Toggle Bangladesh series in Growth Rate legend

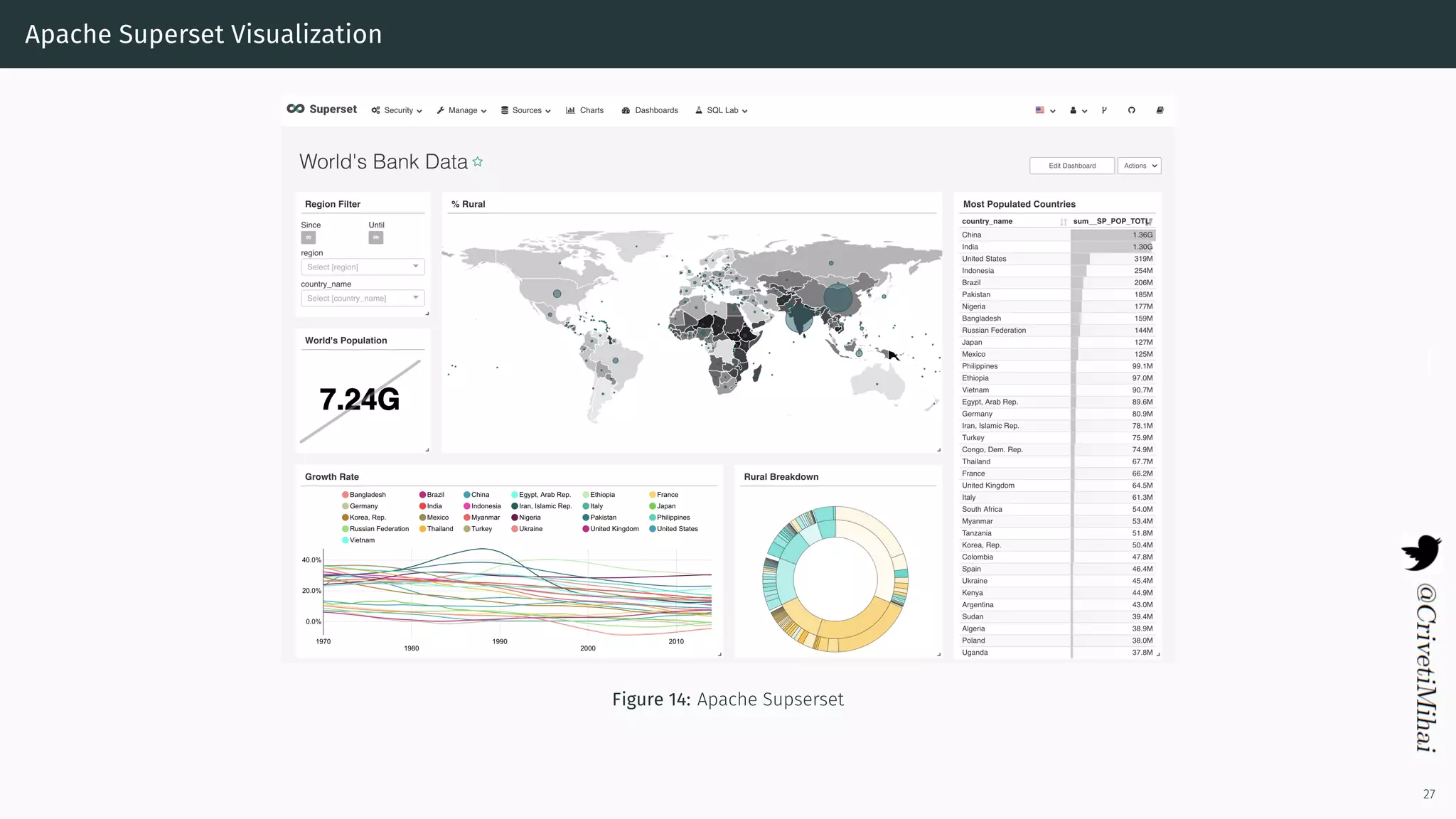(364, 495)
